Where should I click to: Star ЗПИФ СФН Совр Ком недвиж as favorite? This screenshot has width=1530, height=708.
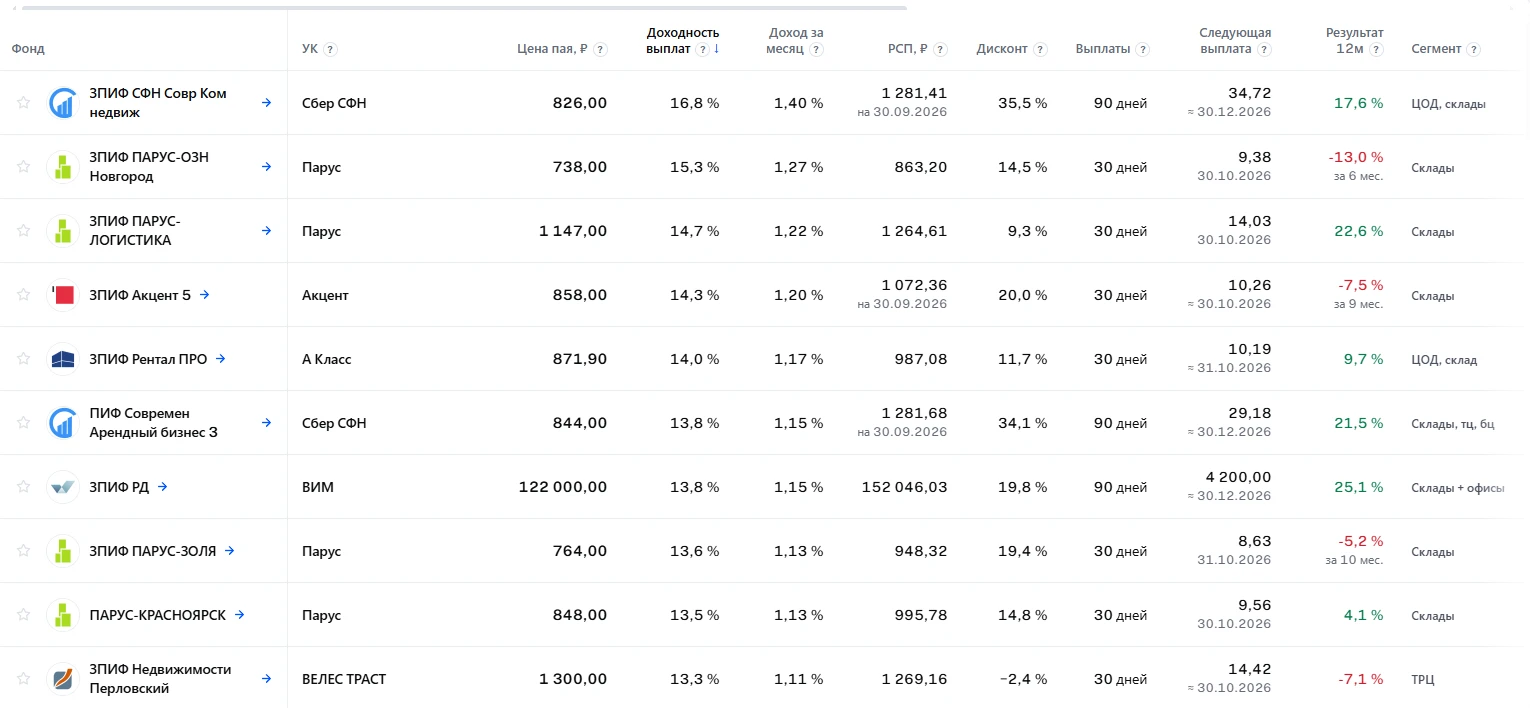tap(23, 102)
